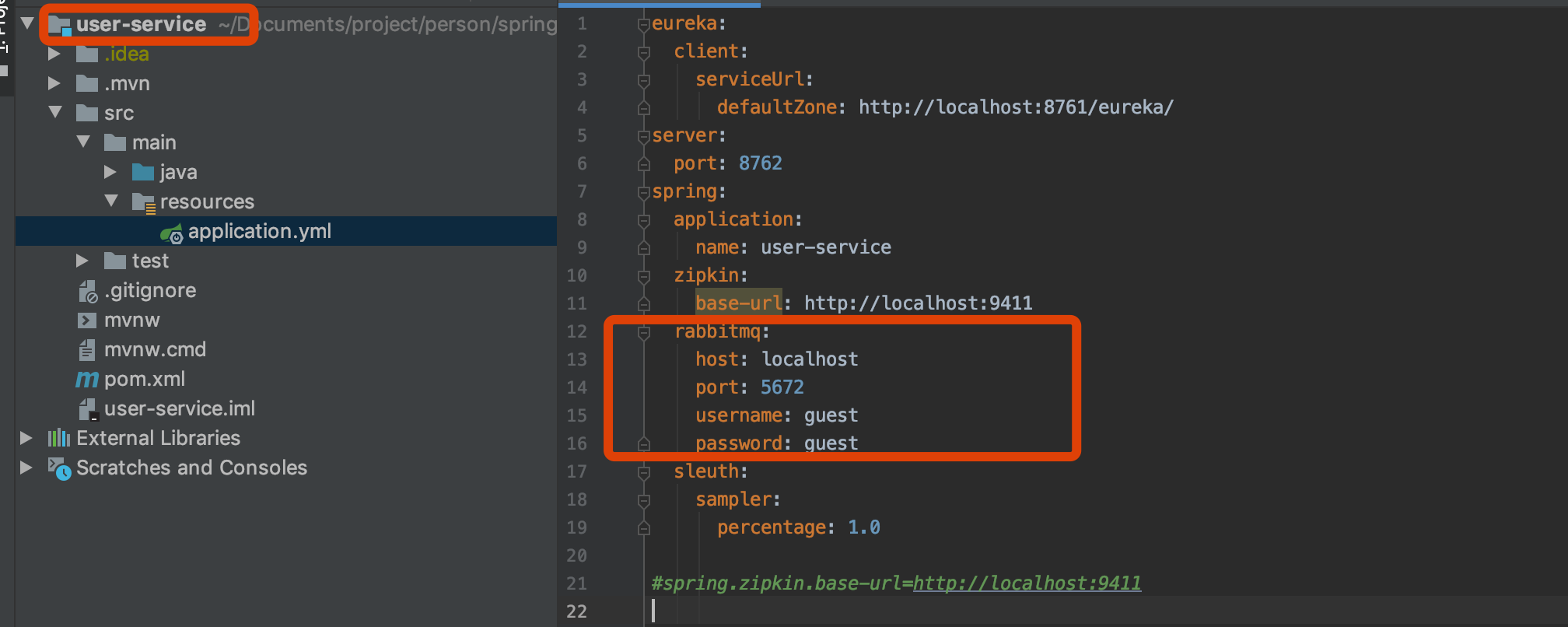Fold the rabbitmq block in the gutter

[x=644, y=332]
